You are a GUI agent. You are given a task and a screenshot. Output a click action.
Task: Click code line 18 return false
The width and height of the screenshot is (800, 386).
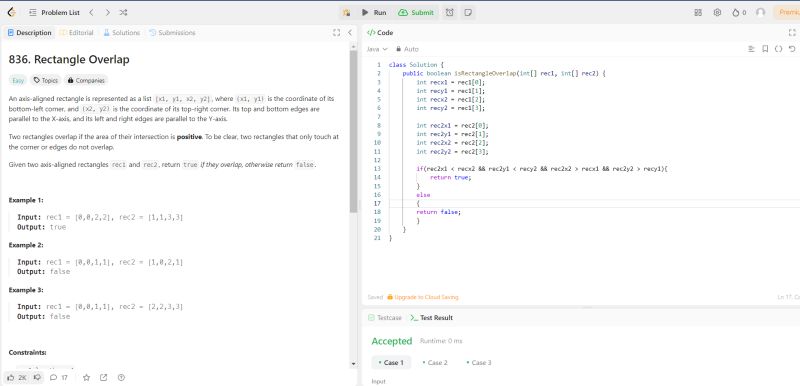coord(438,212)
